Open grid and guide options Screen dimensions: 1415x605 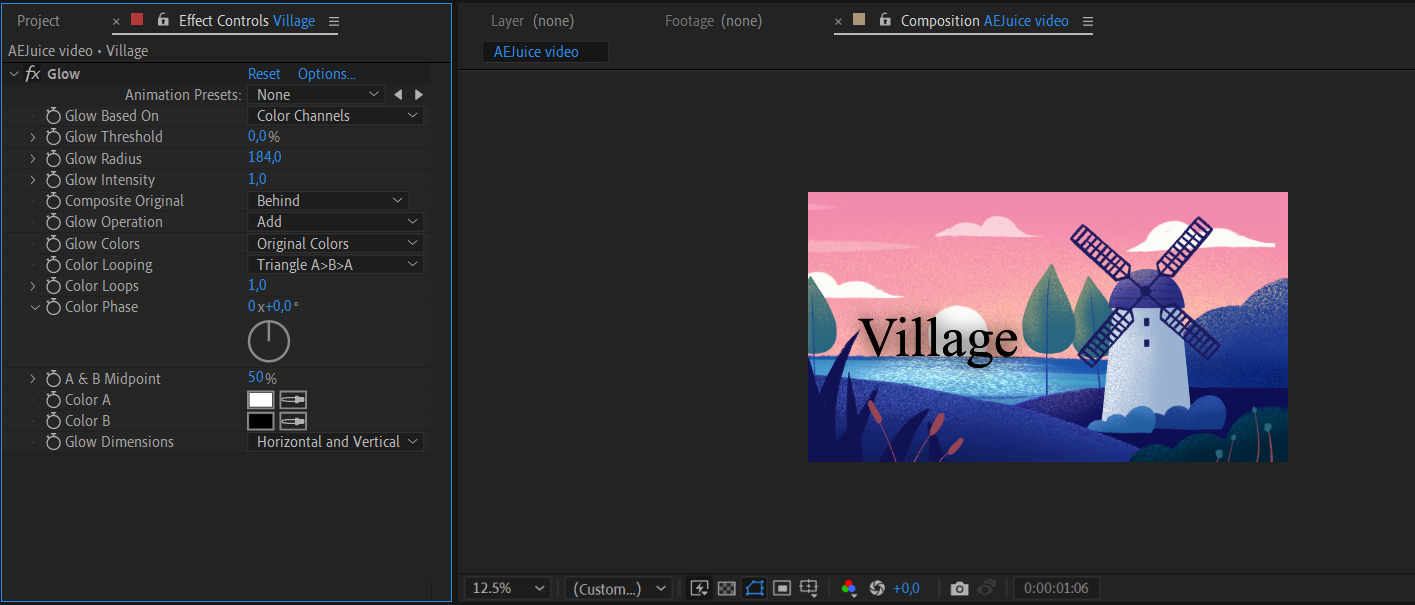[x=810, y=588]
